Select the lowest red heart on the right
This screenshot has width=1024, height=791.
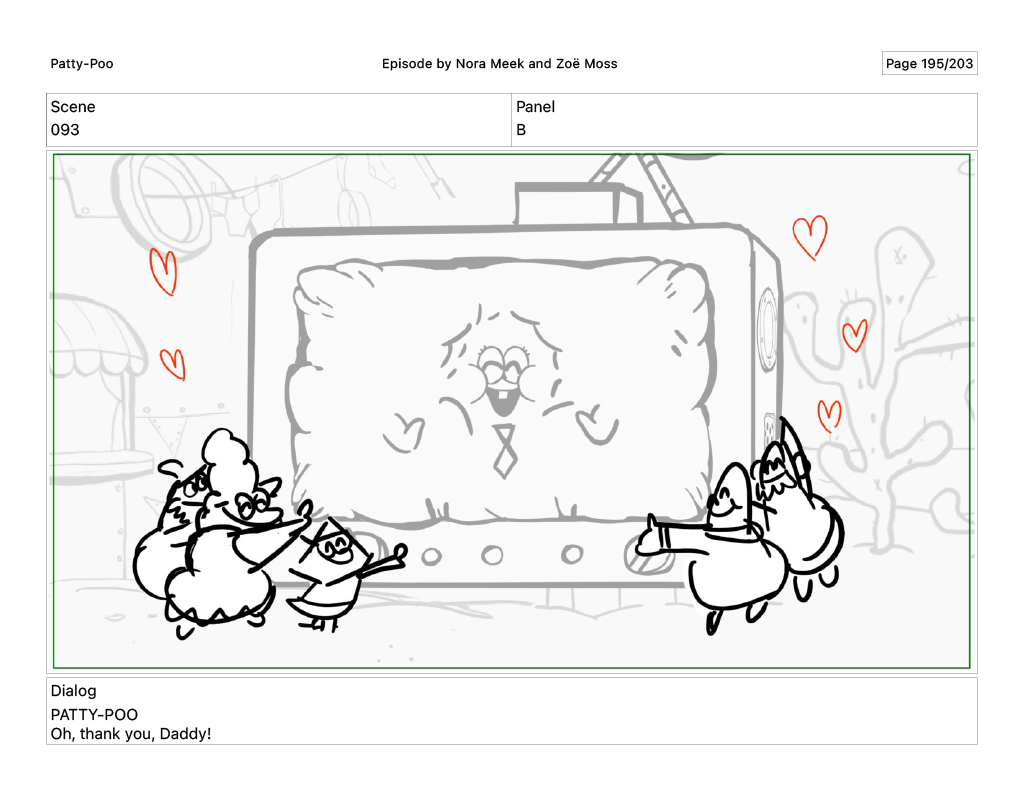pyautogui.click(x=829, y=415)
